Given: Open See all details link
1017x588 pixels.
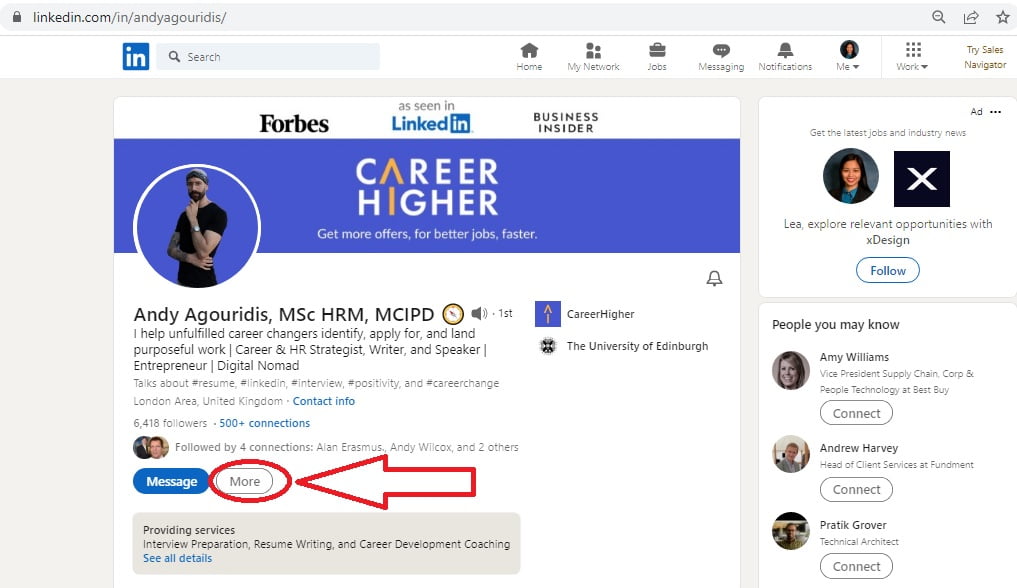Looking at the screenshot, I should coord(178,558).
